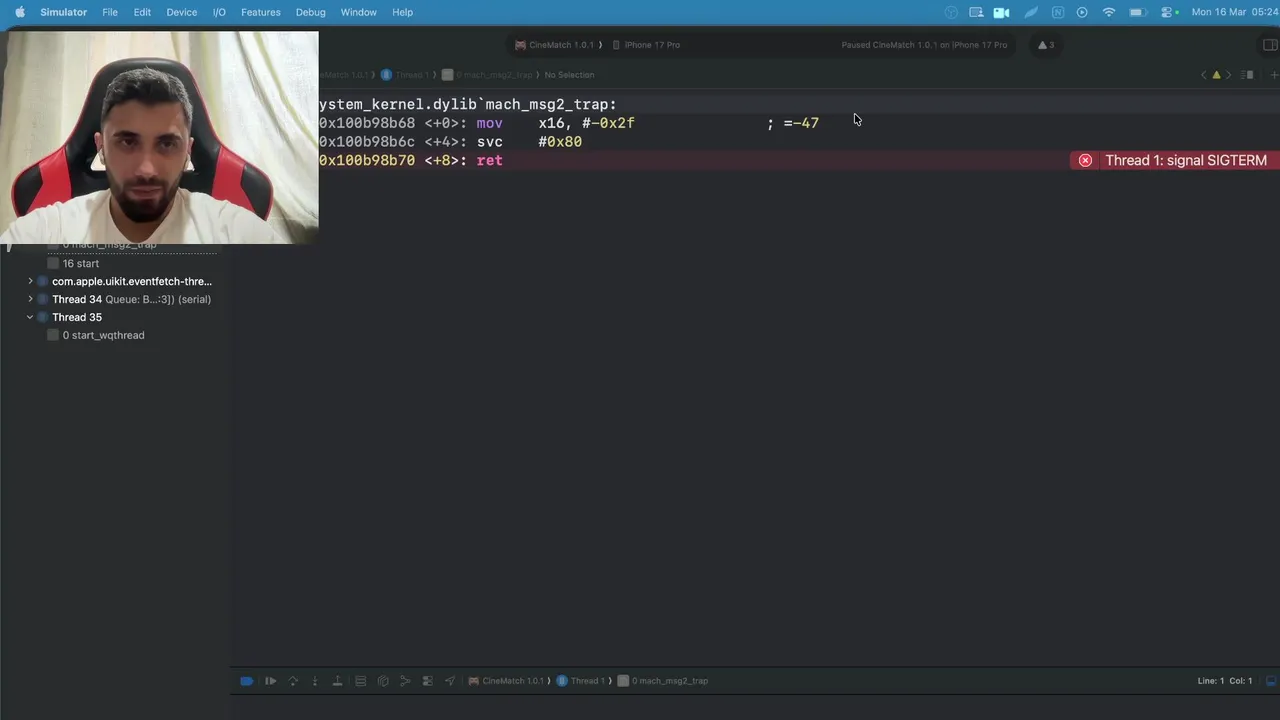
Task: Click the yellow warning icon in jump bar
Action: [1216, 75]
